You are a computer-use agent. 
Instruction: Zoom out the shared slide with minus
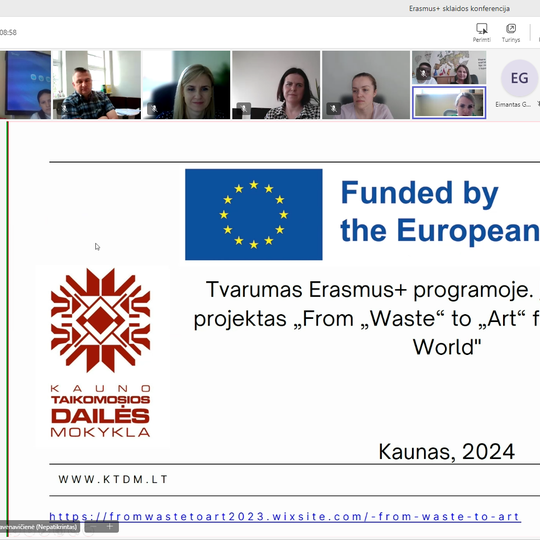pos(93,527)
